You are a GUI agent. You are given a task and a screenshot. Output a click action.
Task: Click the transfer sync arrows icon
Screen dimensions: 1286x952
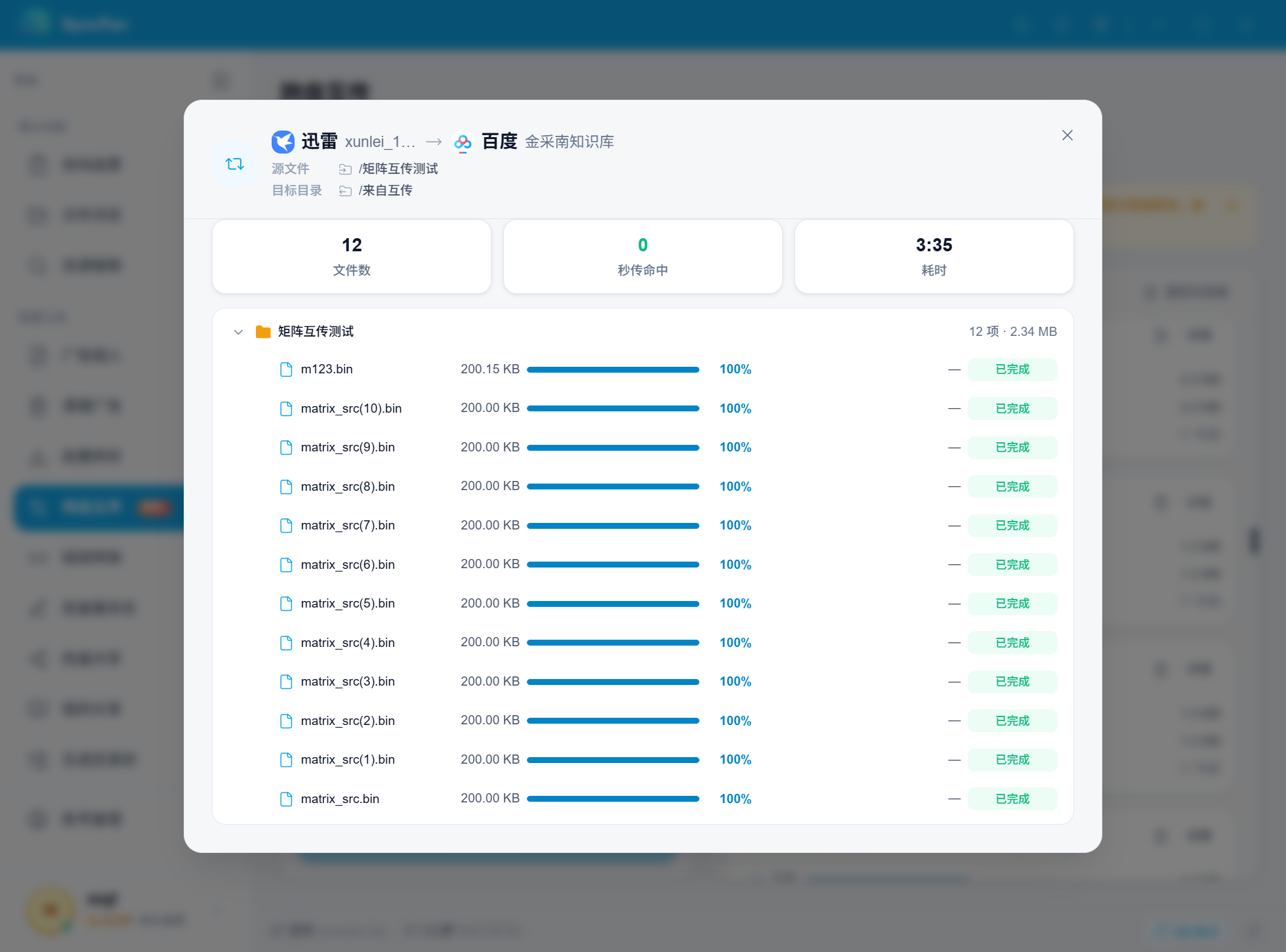click(235, 164)
